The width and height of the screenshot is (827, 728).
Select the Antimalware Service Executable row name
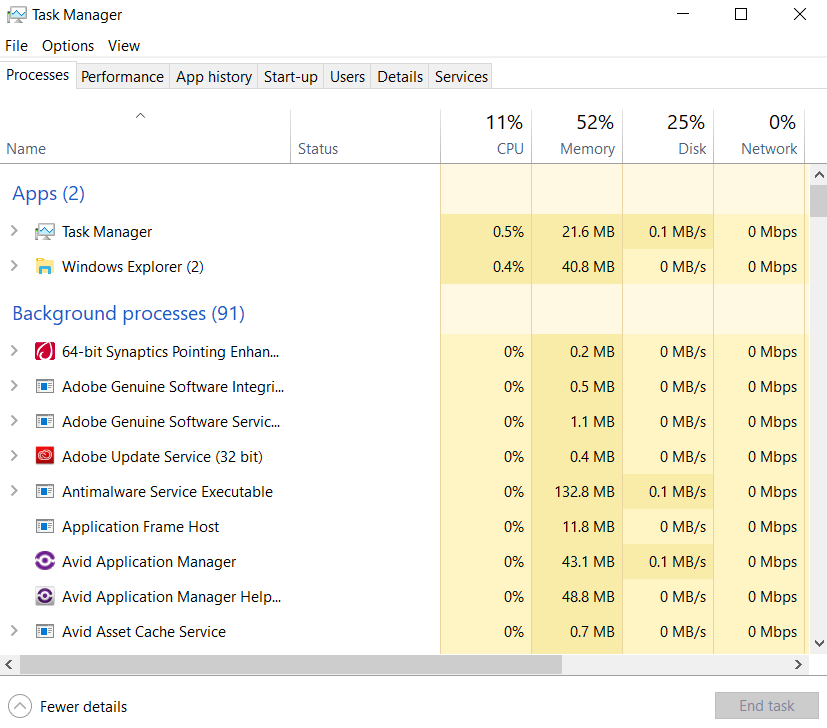click(x=167, y=492)
